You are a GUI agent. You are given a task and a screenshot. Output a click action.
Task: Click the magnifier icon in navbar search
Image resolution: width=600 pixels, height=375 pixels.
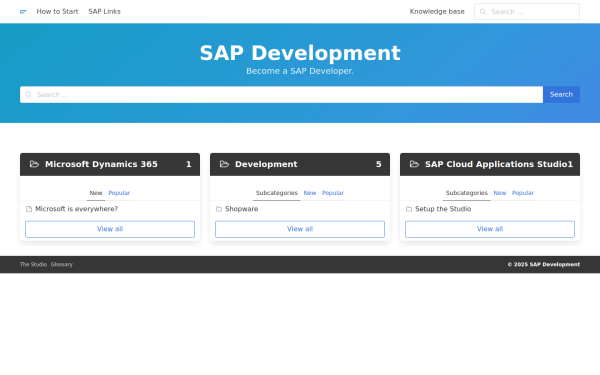[x=483, y=12]
